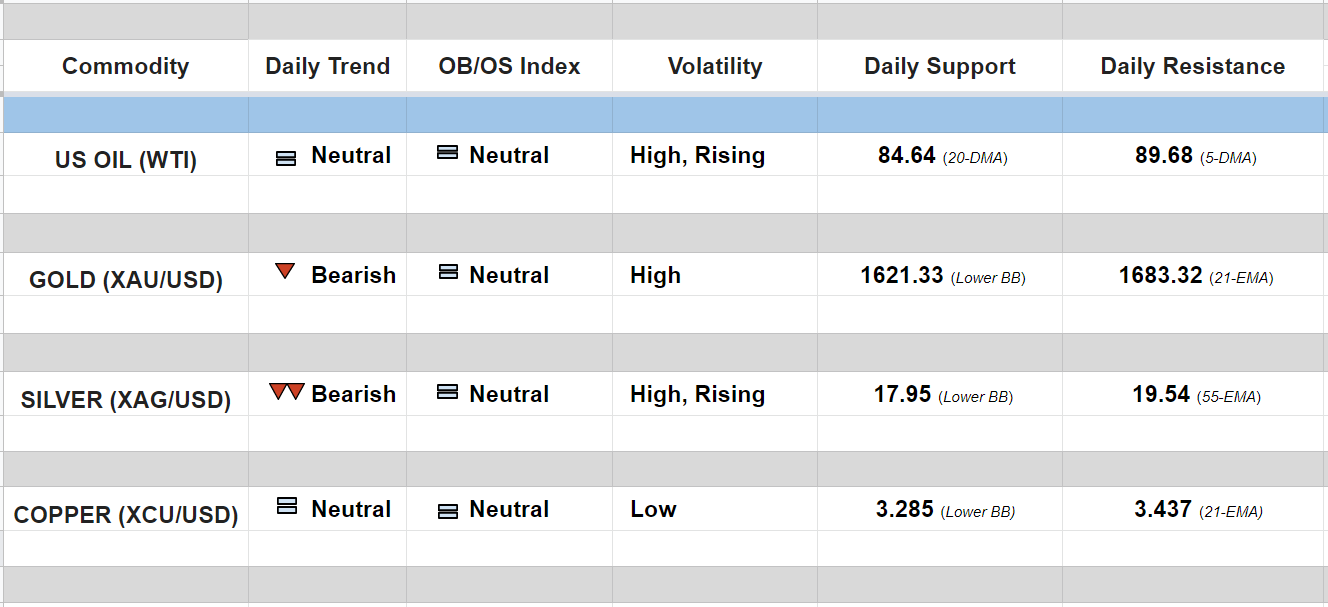The width and height of the screenshot is (1328, 607).
Task: Click the Daily Support header cell
Action: (939, 67)
